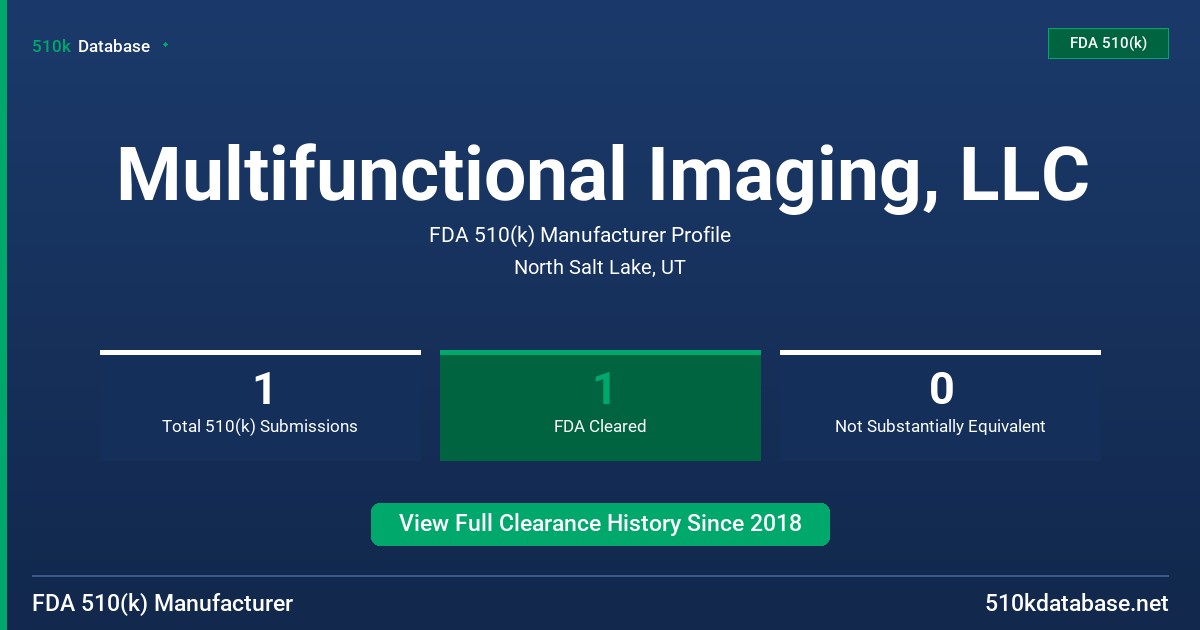Viewport: 1200px width, 630px height.
Task: Click the 510k Database logo text
Action: coord(91,46)
